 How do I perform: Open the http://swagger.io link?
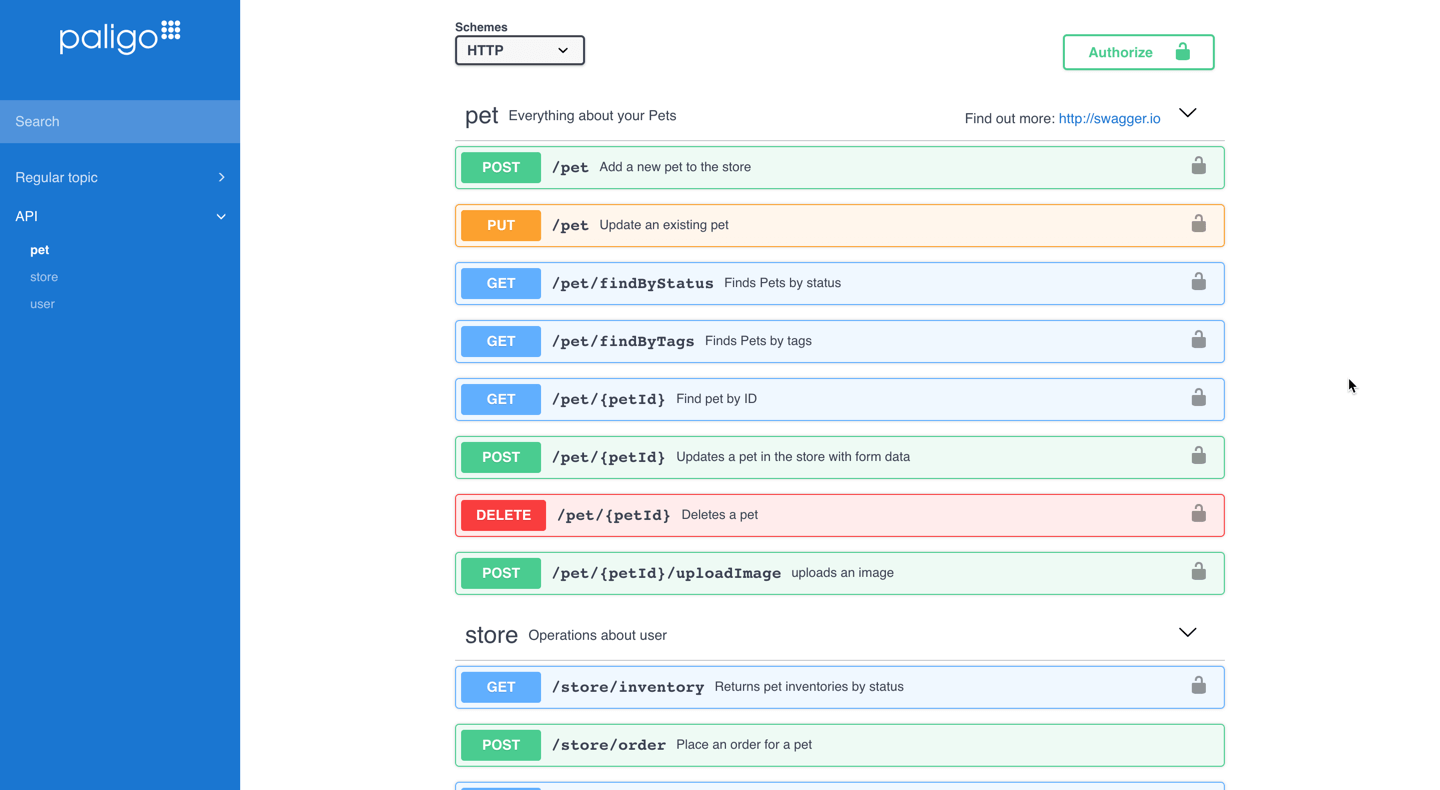(1109, 118)
